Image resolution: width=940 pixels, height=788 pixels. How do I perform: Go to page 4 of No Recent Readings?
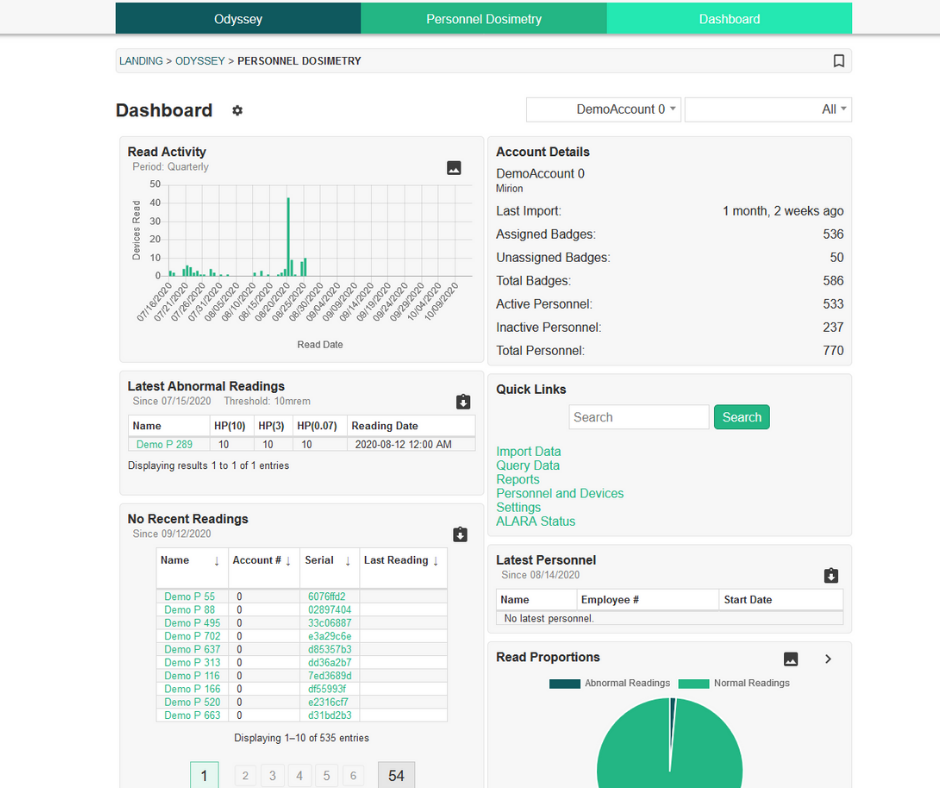point(299,775)
